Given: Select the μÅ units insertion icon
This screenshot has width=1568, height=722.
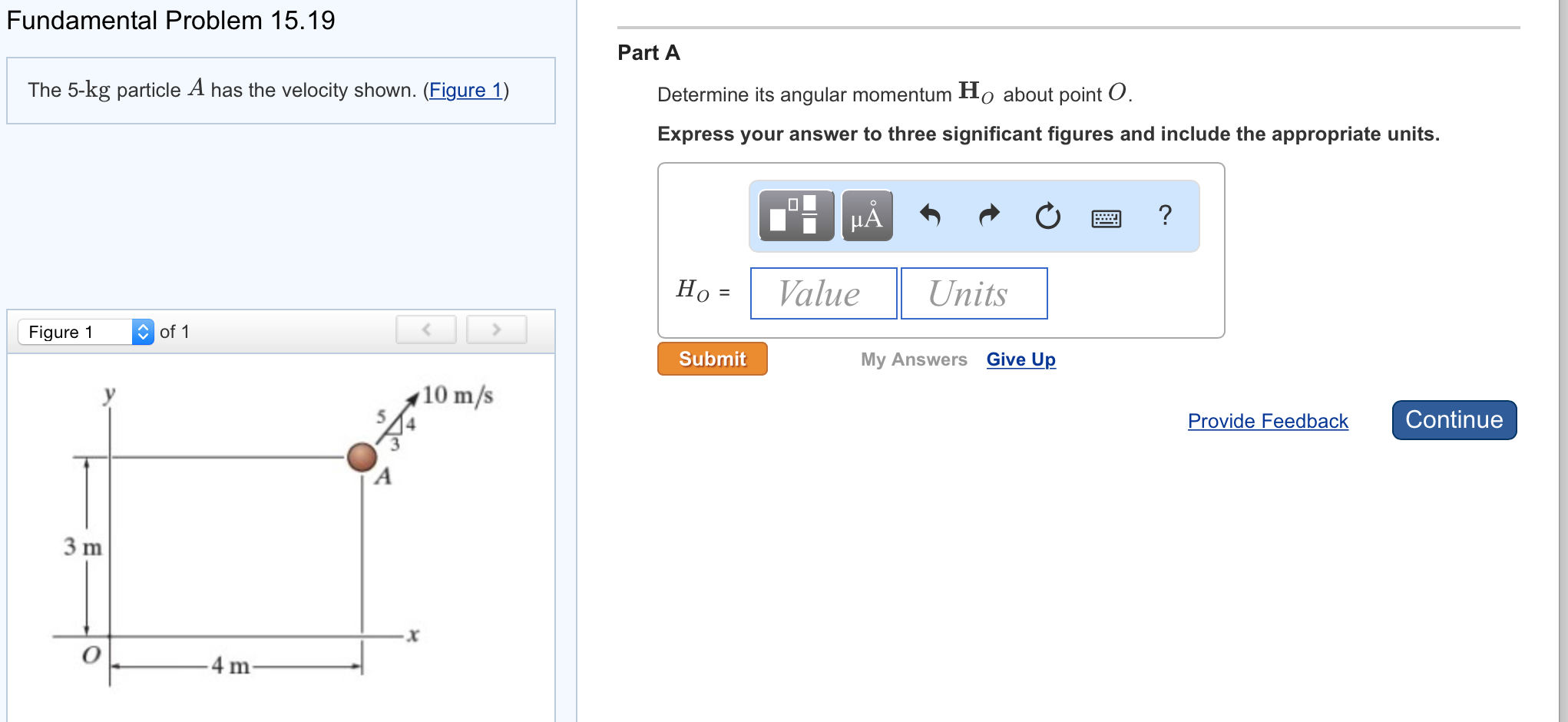Looking at the screenshot, I should coord(866,217).
